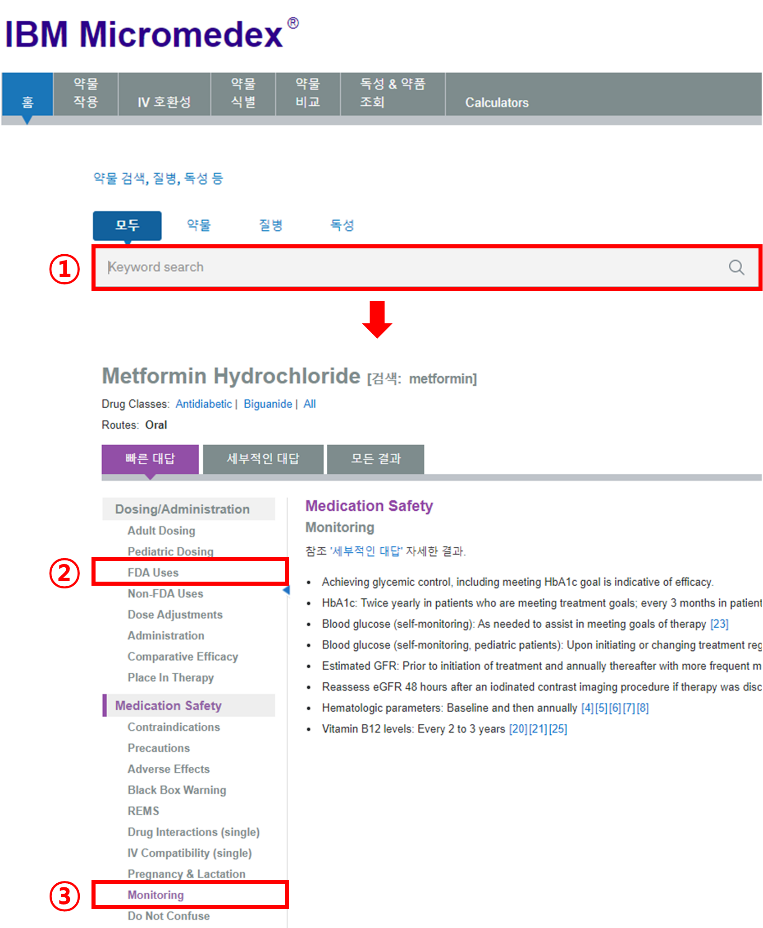Click the Keyword search input field
The image size is (763, 928).
click(410, 267)
